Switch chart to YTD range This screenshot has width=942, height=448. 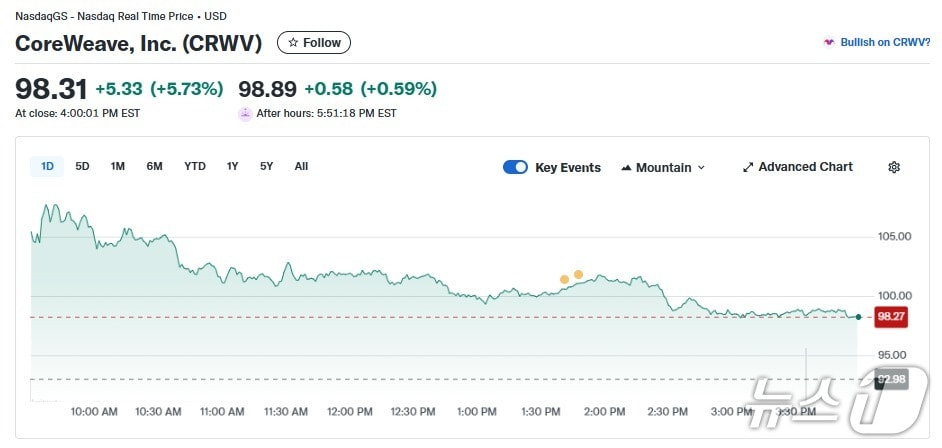(x=195, y=167)
